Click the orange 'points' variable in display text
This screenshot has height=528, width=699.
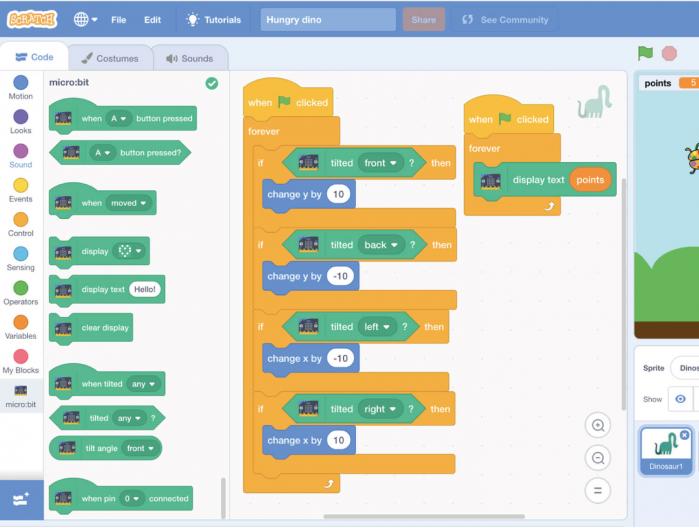(x=590, y=180)
